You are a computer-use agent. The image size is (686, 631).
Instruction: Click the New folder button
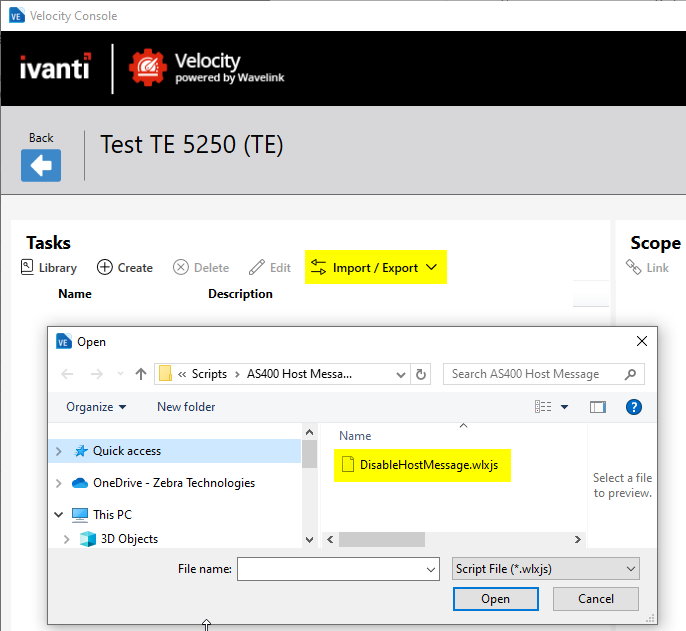(x=186, y=407)
